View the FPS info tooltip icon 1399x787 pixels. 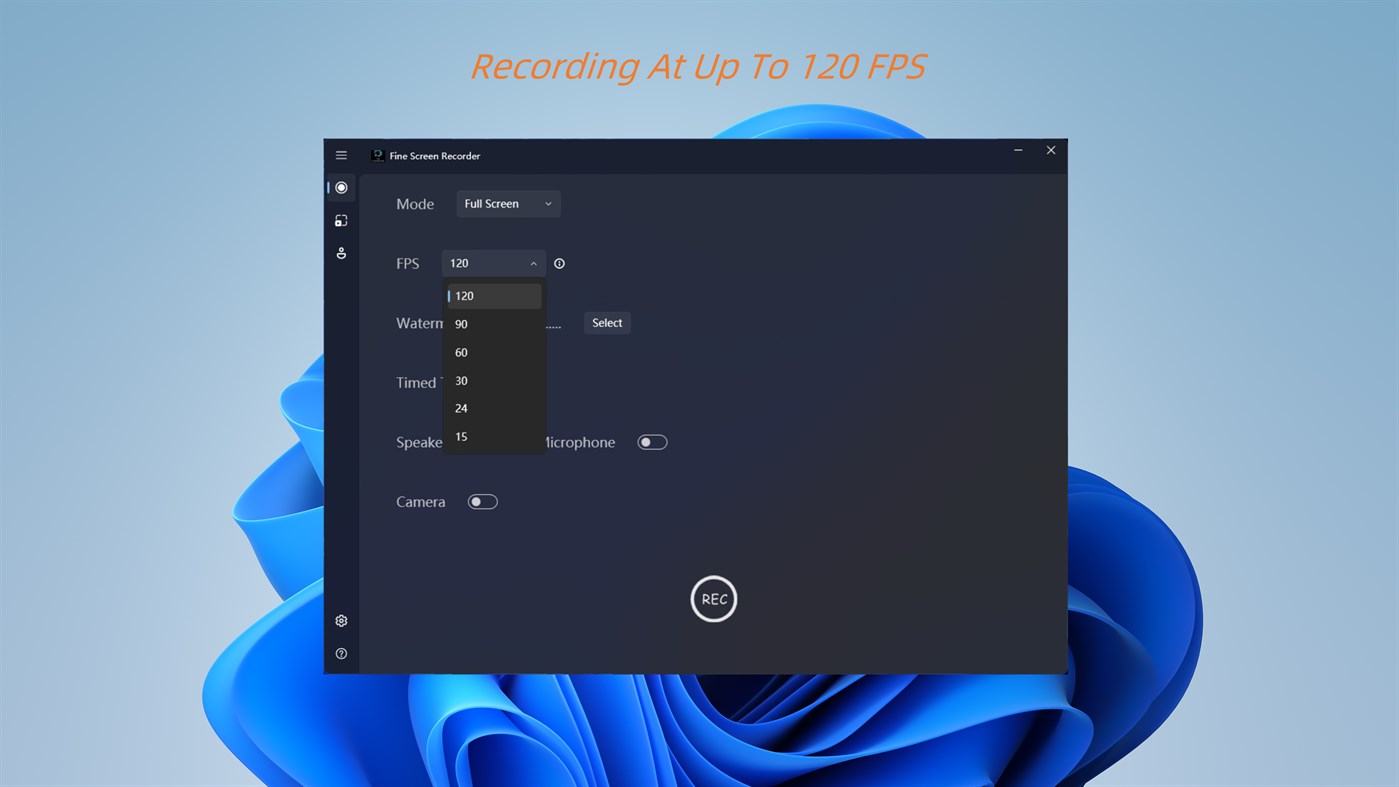pos(559,262)
